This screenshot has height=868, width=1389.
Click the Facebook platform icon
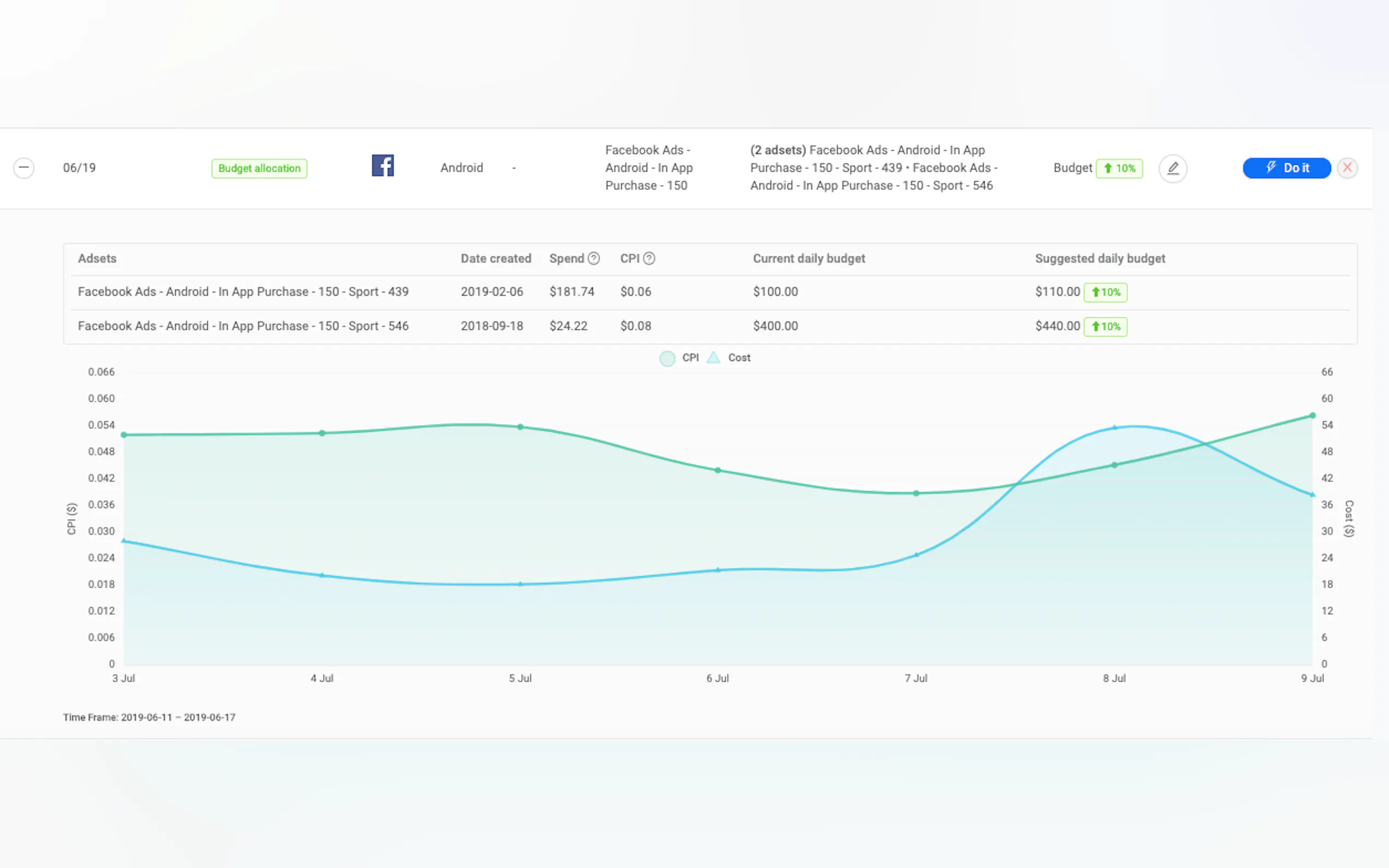coord(382,166)
